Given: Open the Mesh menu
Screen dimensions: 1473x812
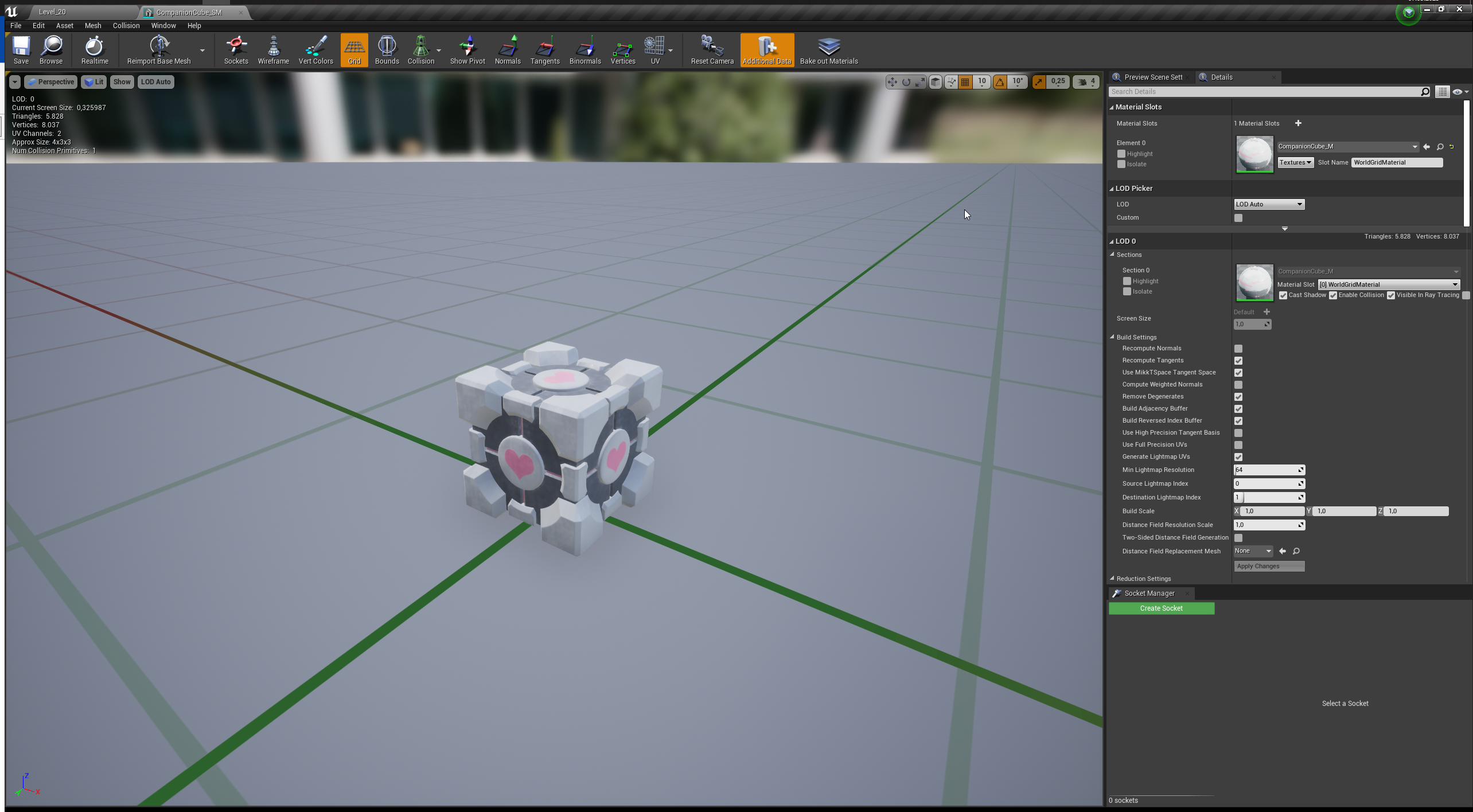Looking at the screenshot, I should coord(93,26).
